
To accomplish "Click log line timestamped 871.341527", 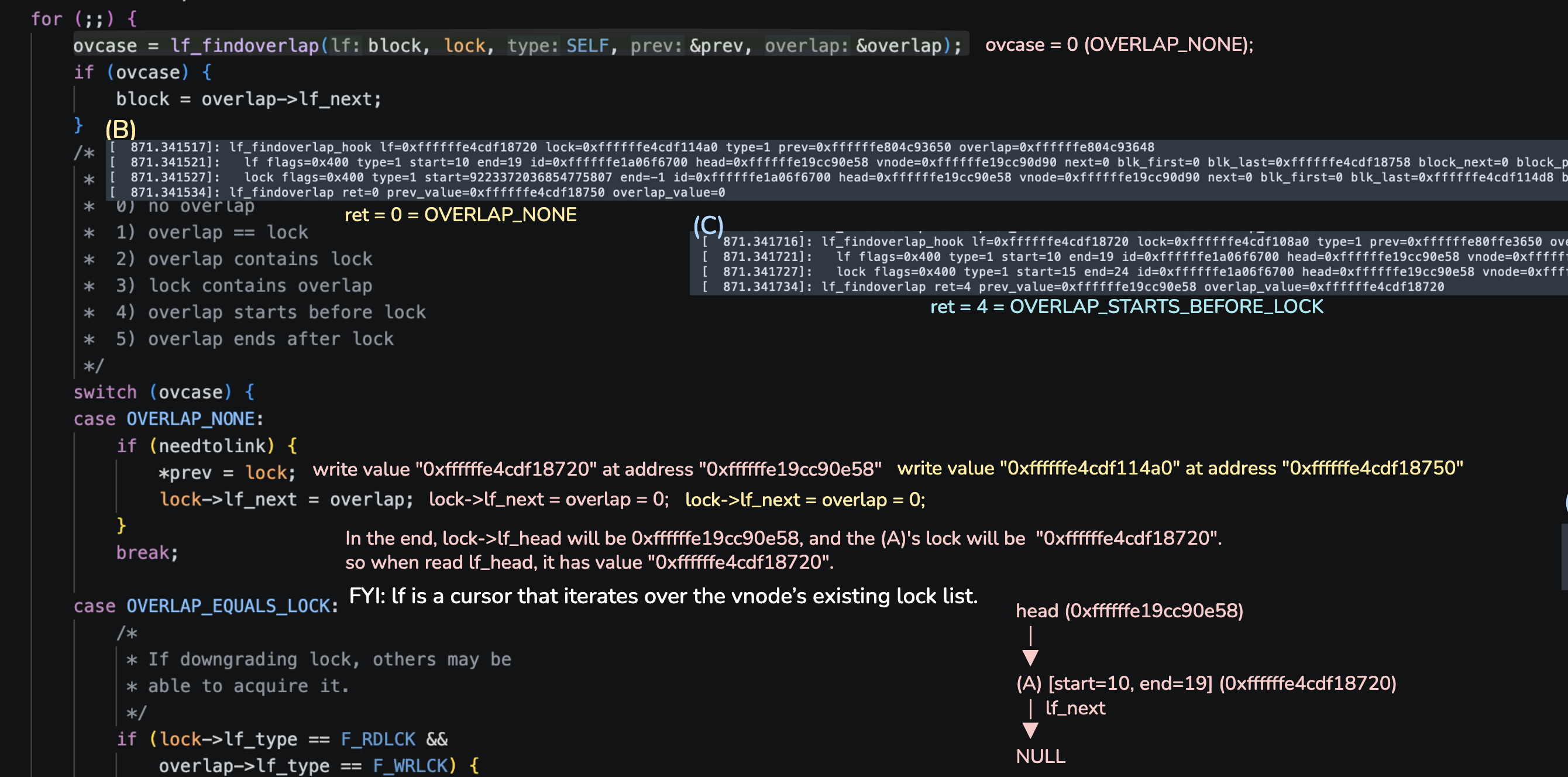I will 838,177.
